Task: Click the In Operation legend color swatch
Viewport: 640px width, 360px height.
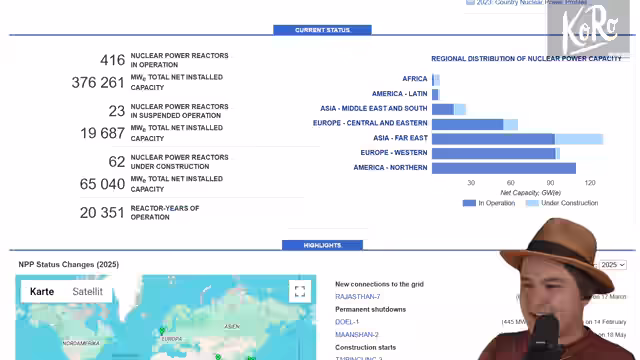Action: point(469,203)
